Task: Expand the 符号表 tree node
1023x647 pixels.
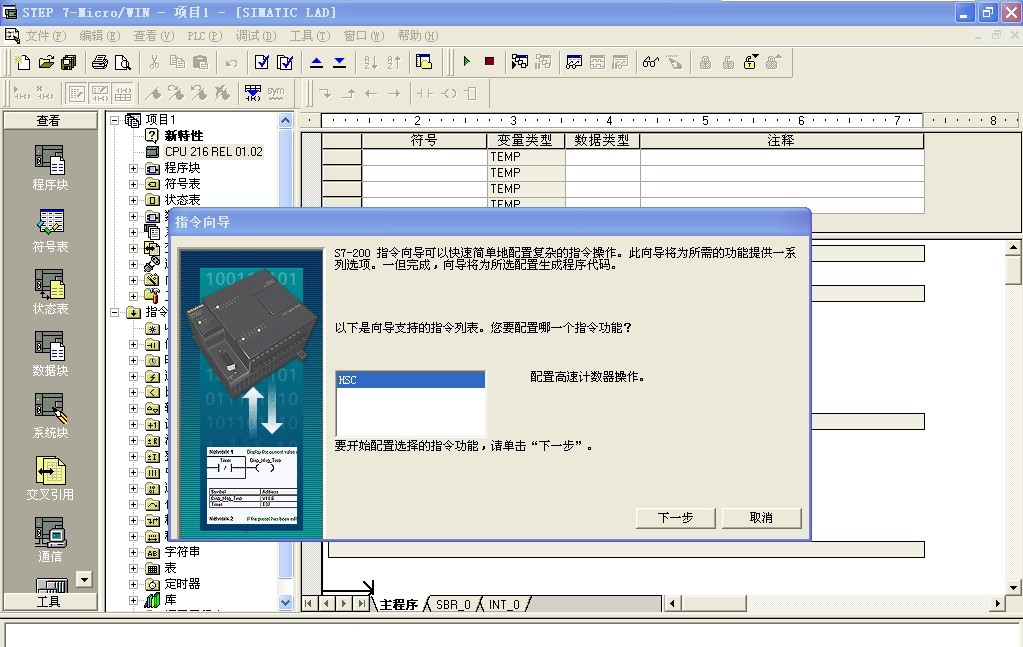Action: (134, 184)
